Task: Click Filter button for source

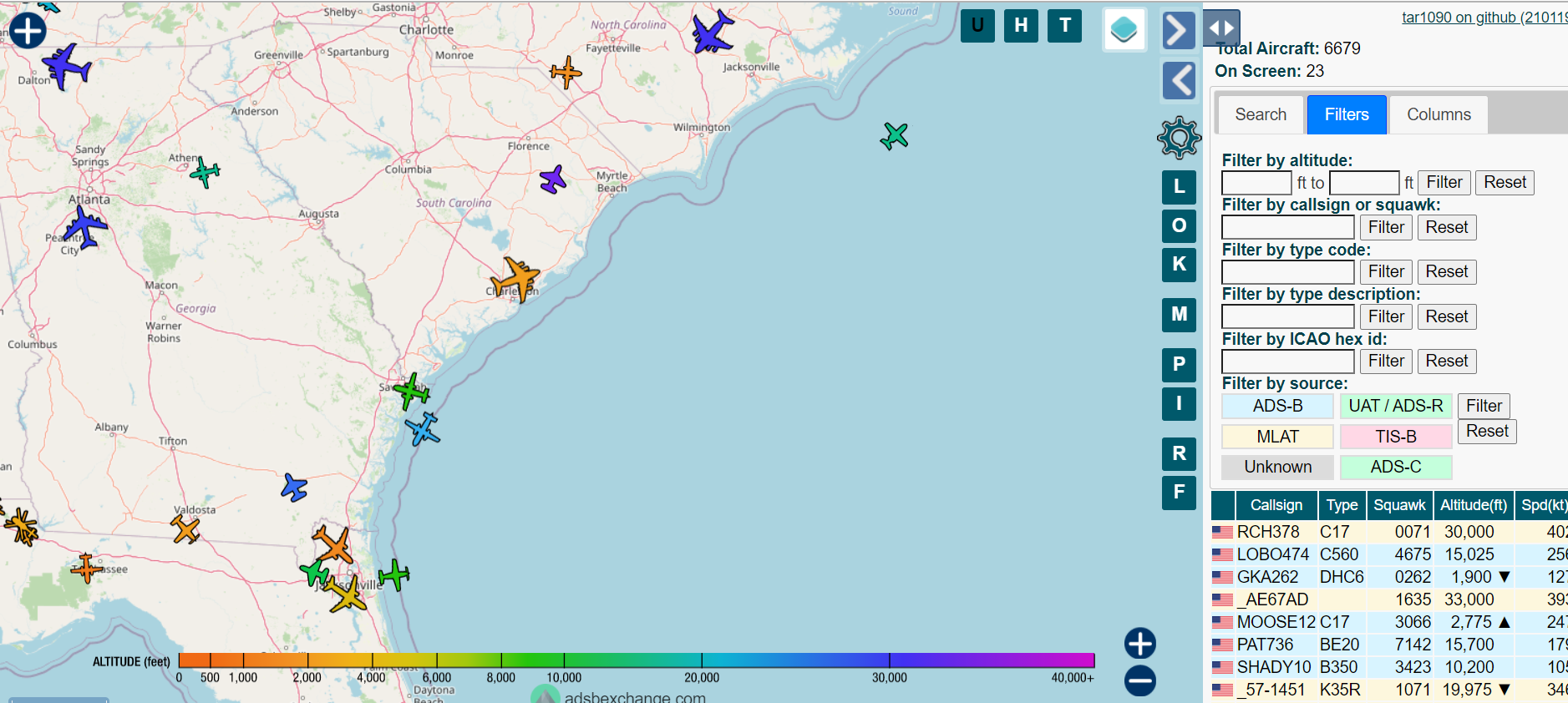Action: 1484,406
